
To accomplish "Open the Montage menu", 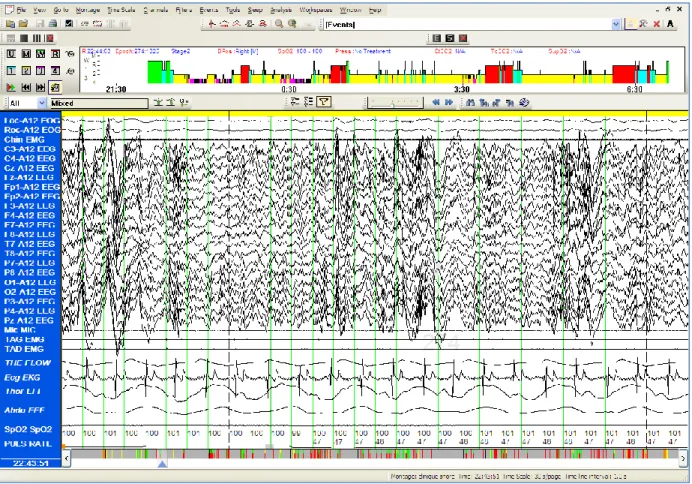I will (87, 10).
